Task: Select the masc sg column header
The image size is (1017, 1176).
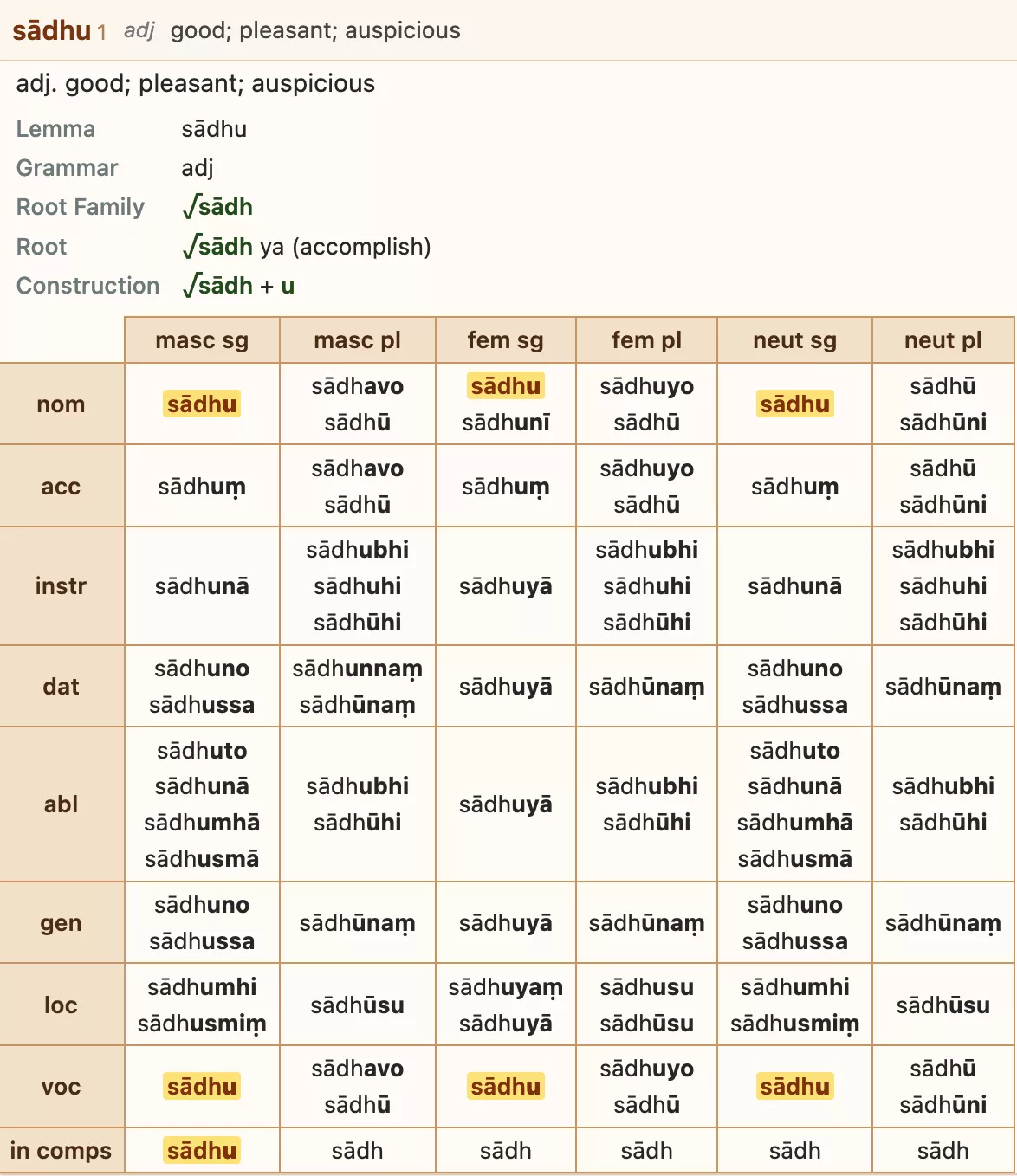Action: tap(202, 340)
